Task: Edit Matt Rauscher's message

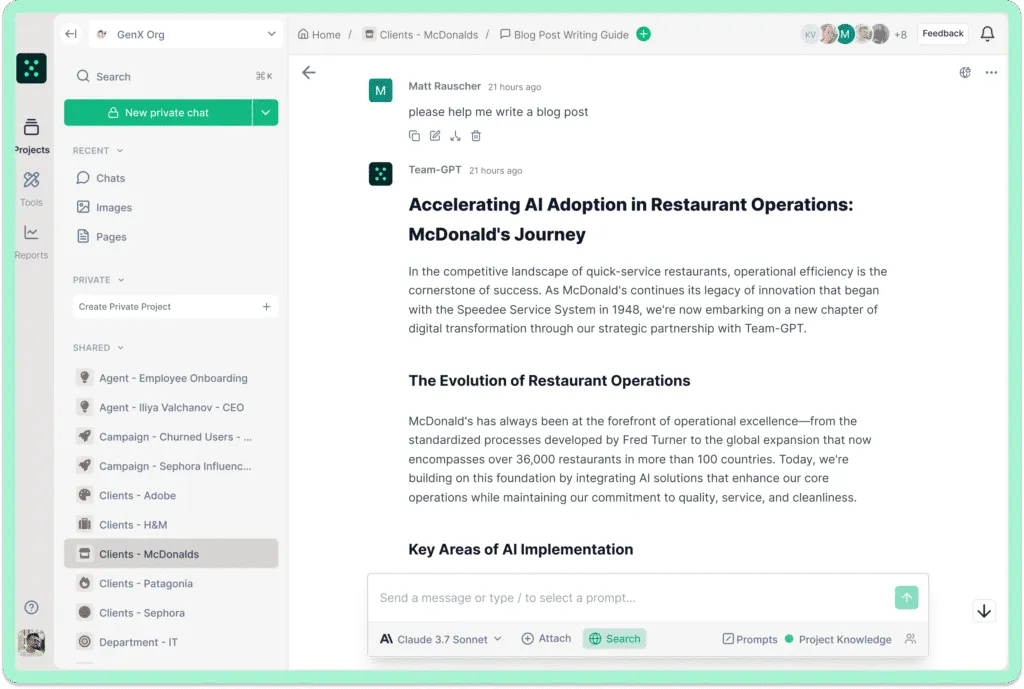Action: (x=435, y=136)
